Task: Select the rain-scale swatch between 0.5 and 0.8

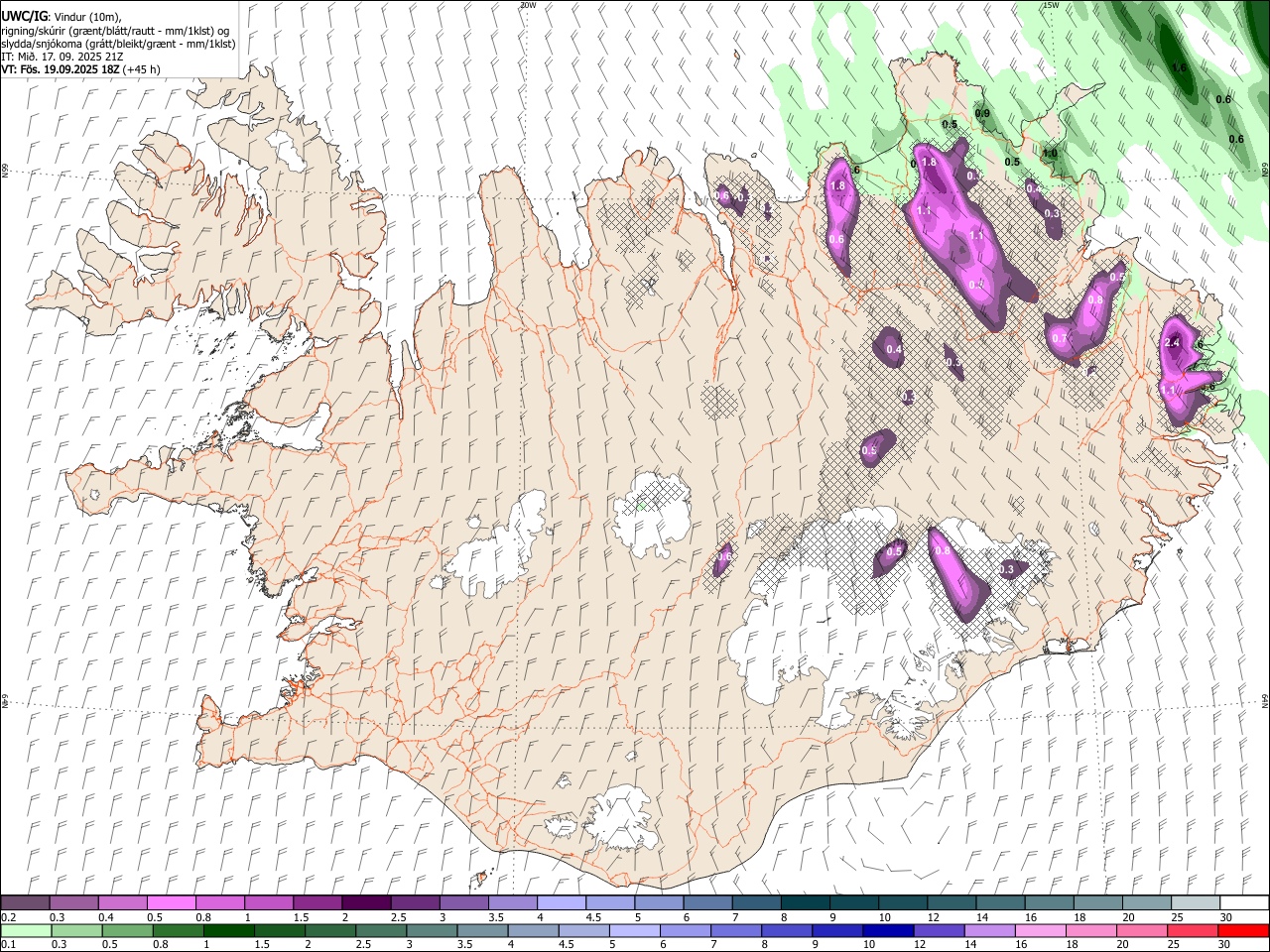Action: (127, 931)
